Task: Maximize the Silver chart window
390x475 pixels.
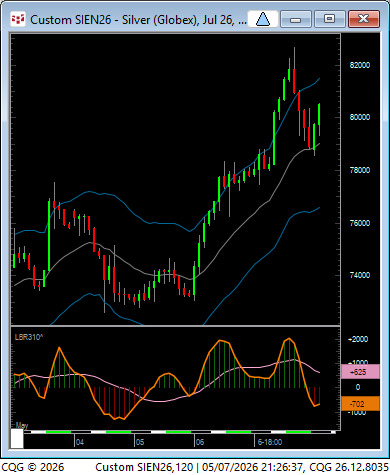Action: click(329, 19)
